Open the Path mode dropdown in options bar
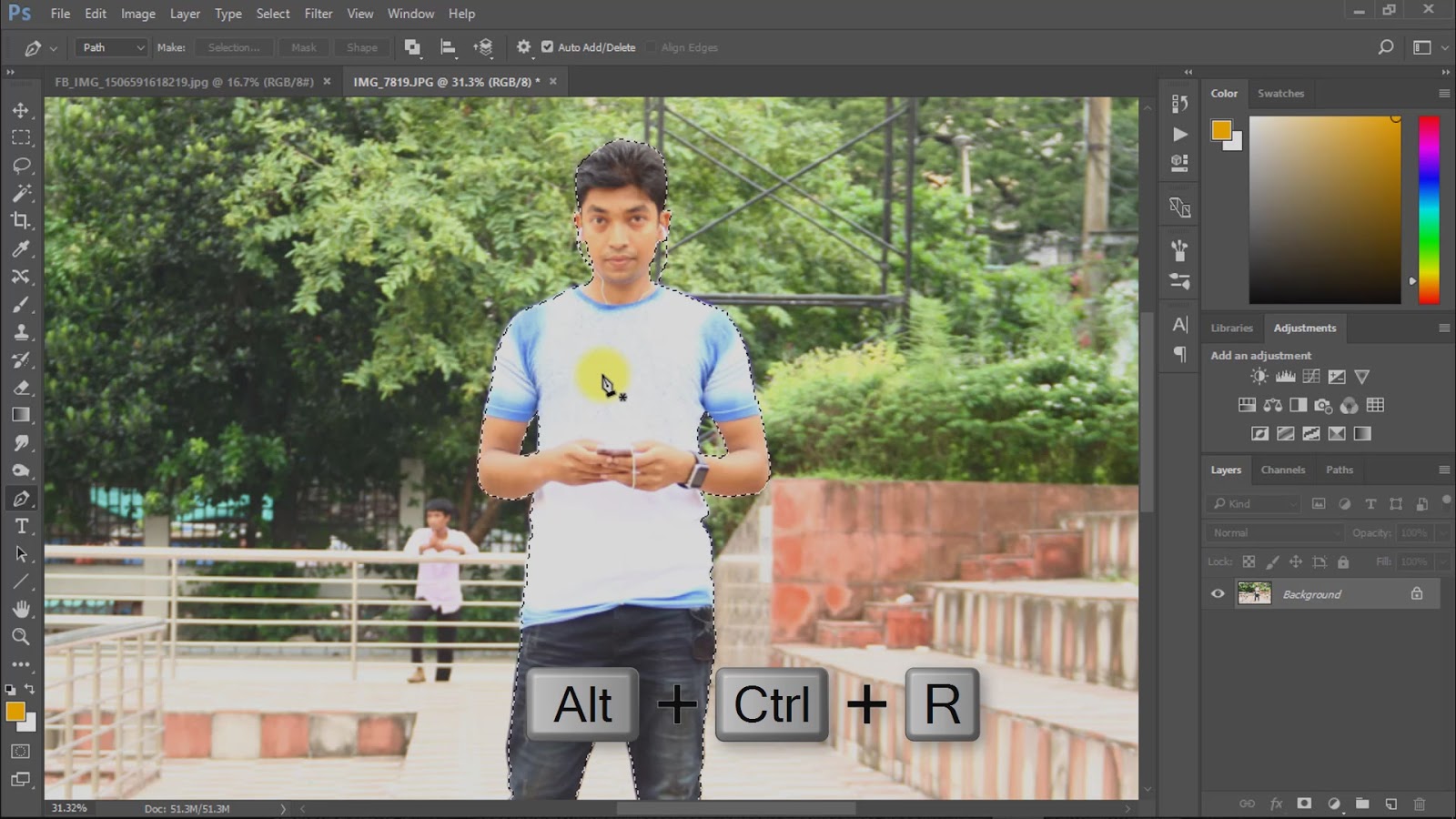Image resolution: width=1456 pixels, height=819 pixels. [x=109, y=47]
